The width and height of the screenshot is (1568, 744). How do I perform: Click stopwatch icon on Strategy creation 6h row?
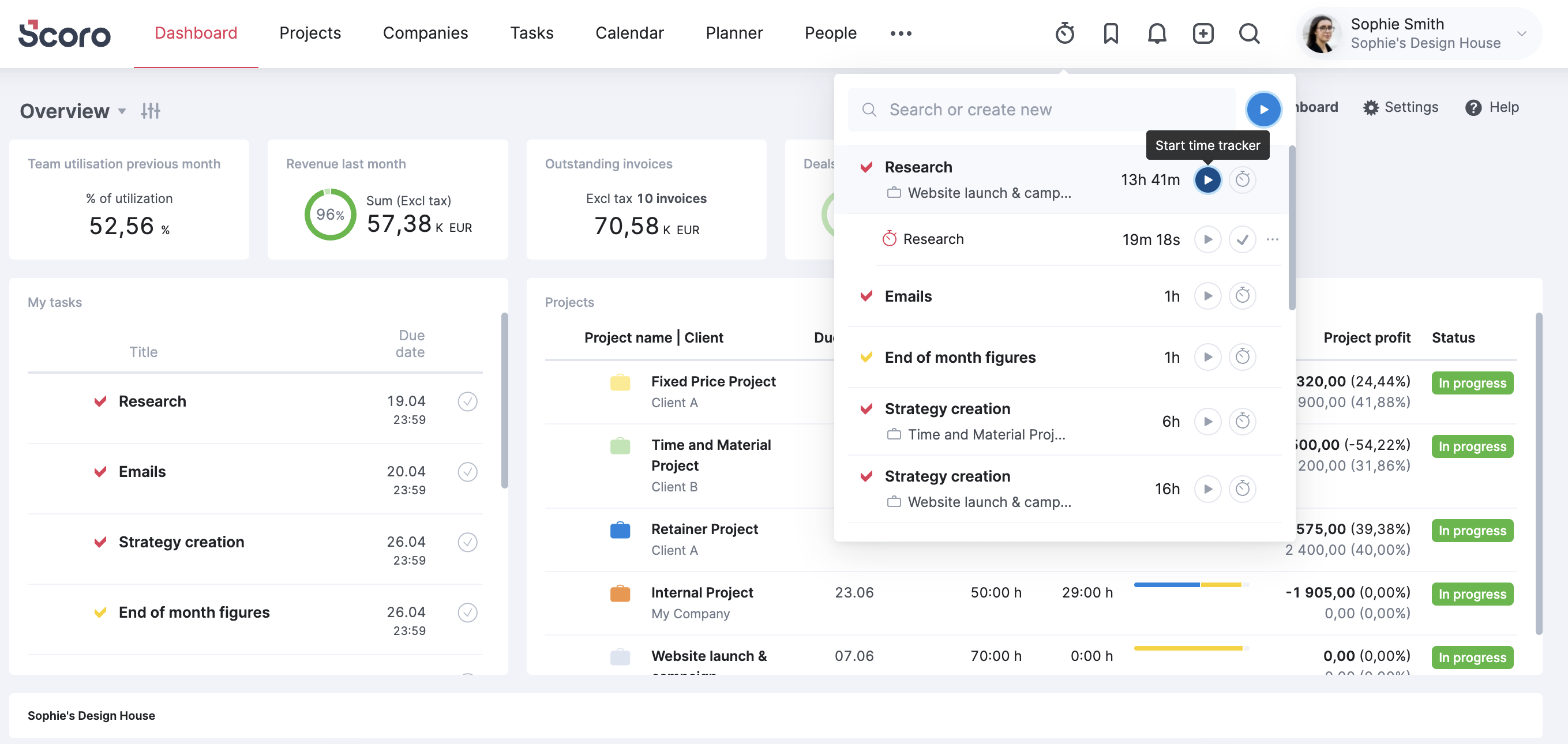tap(1243, 421)
